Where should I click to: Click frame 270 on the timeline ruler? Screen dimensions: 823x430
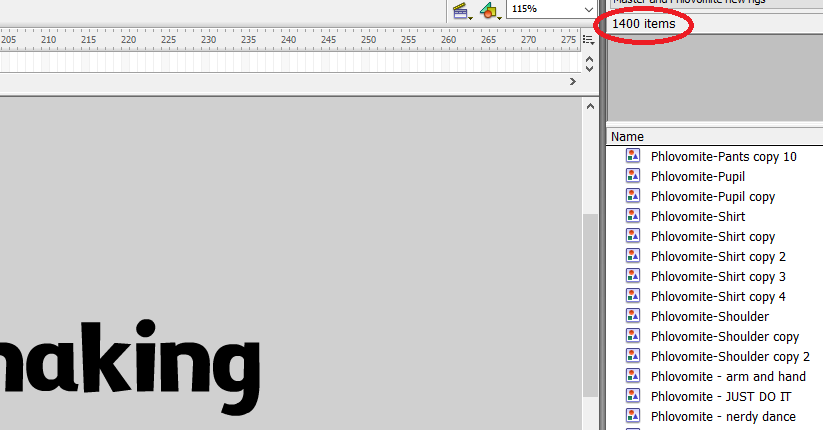[x=529, y=40]
